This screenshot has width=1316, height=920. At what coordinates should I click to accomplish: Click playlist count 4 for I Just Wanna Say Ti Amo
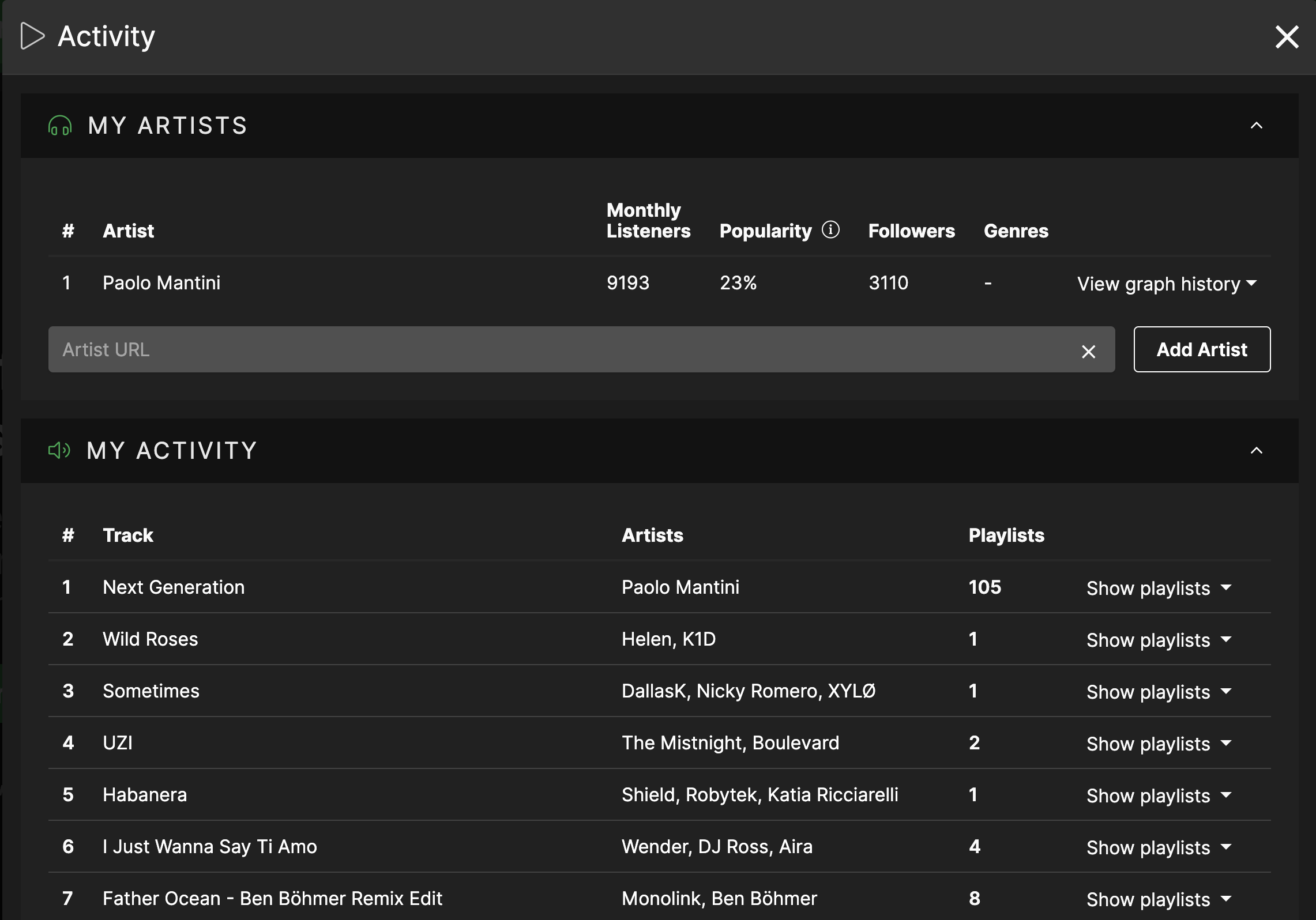coord(974,847)
